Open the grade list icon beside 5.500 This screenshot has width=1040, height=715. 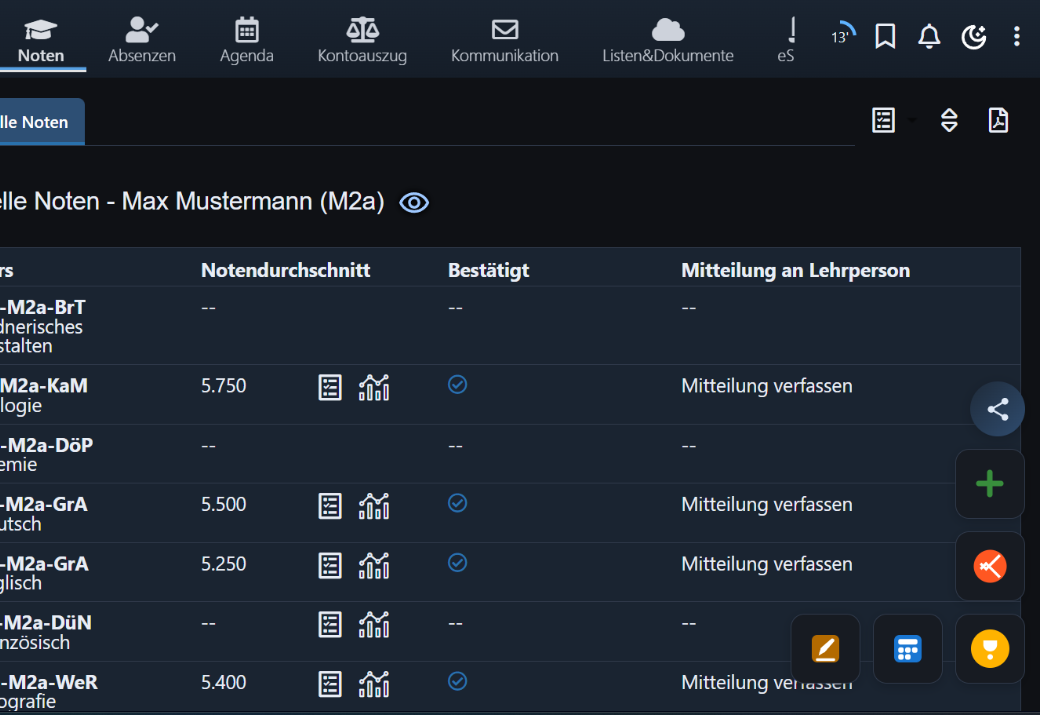[x=330, y=505]
